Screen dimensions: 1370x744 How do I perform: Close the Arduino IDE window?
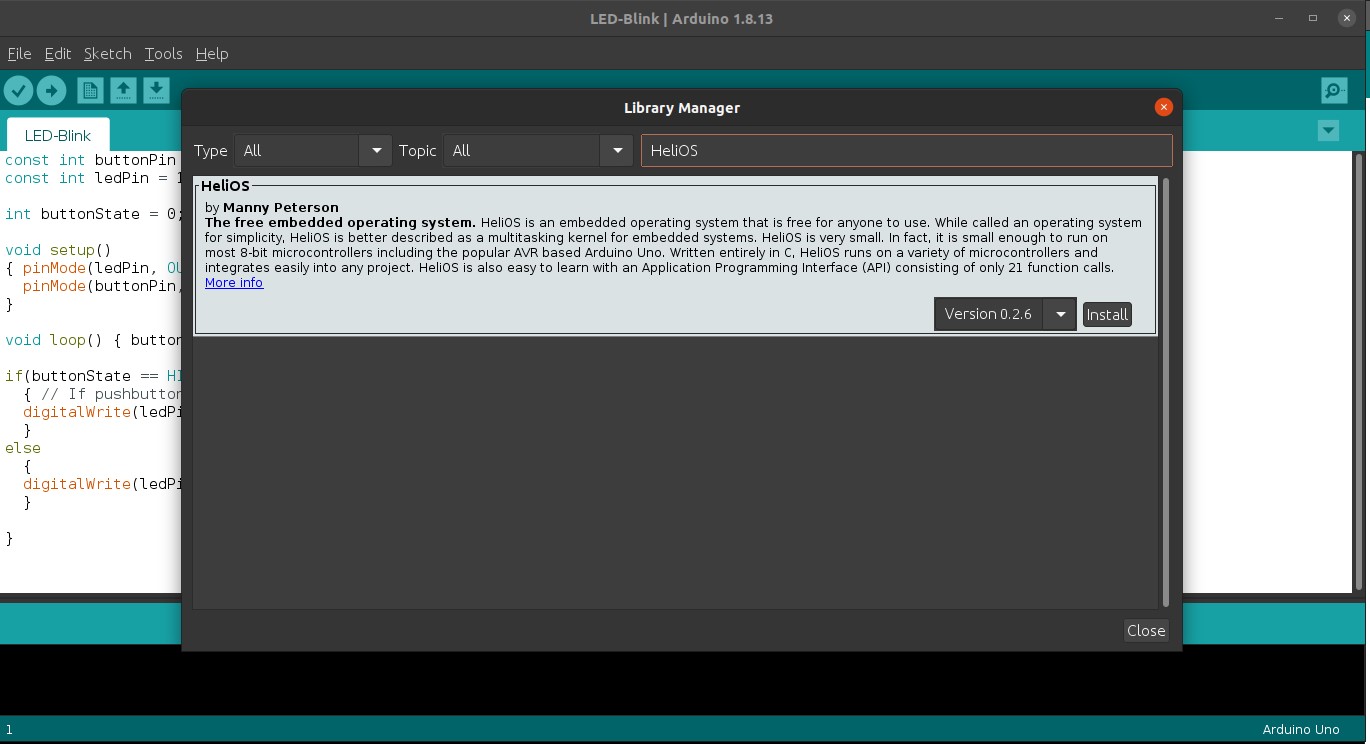pos(1346,18)
